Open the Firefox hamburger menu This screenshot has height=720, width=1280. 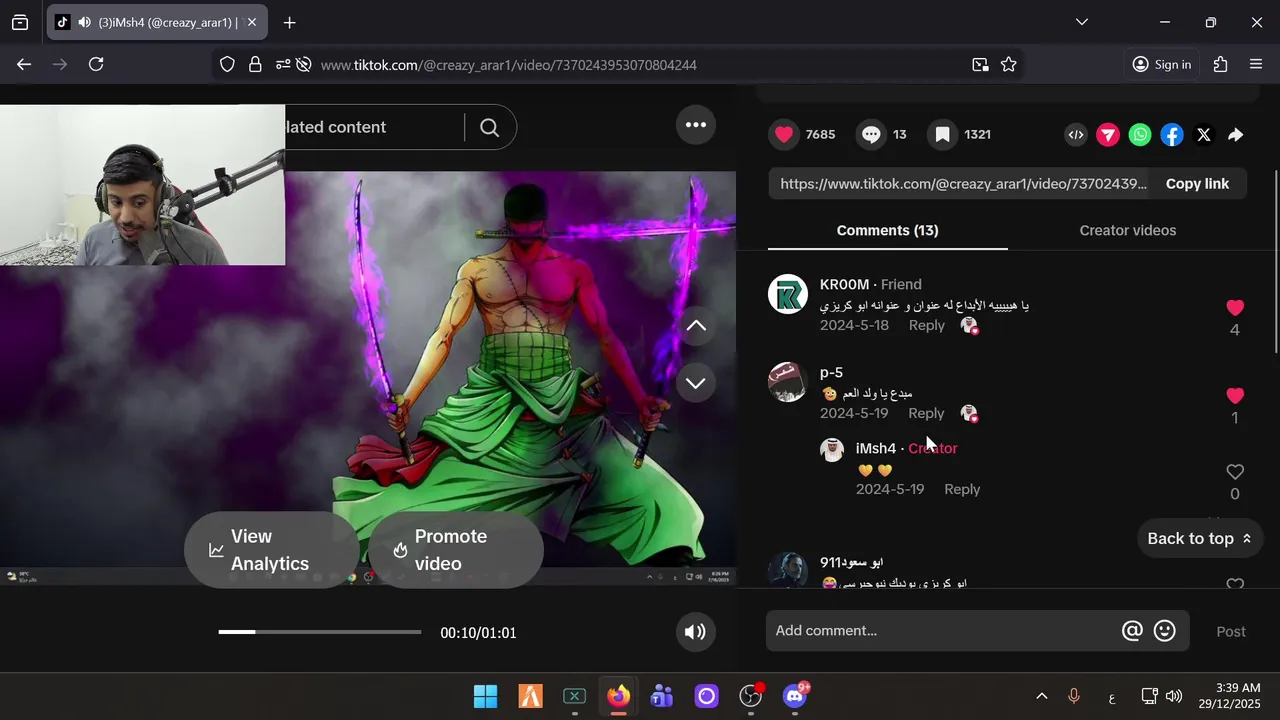pos(1256,64)
